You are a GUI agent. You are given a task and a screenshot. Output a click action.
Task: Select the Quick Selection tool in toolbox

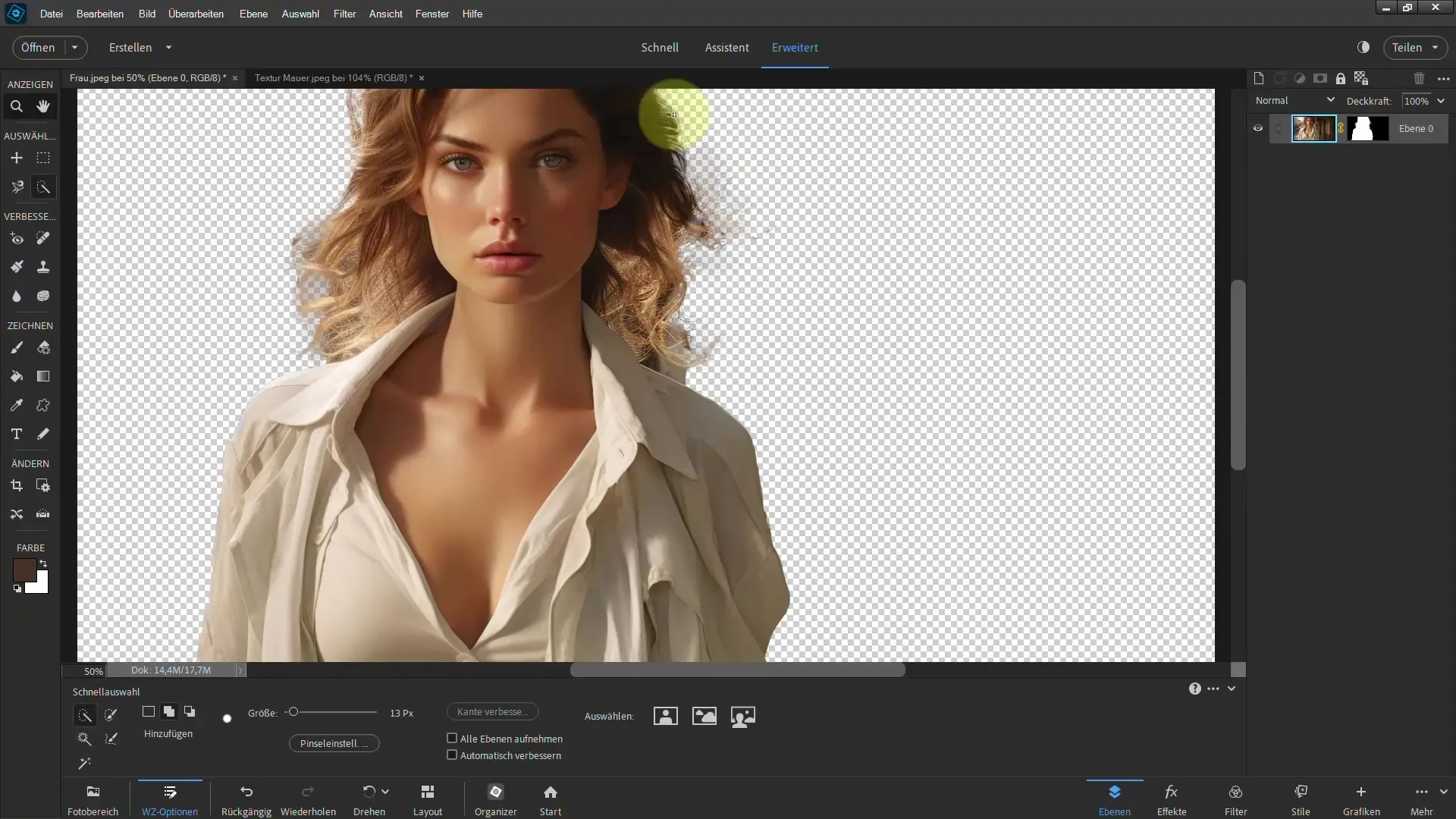(43, 187)
